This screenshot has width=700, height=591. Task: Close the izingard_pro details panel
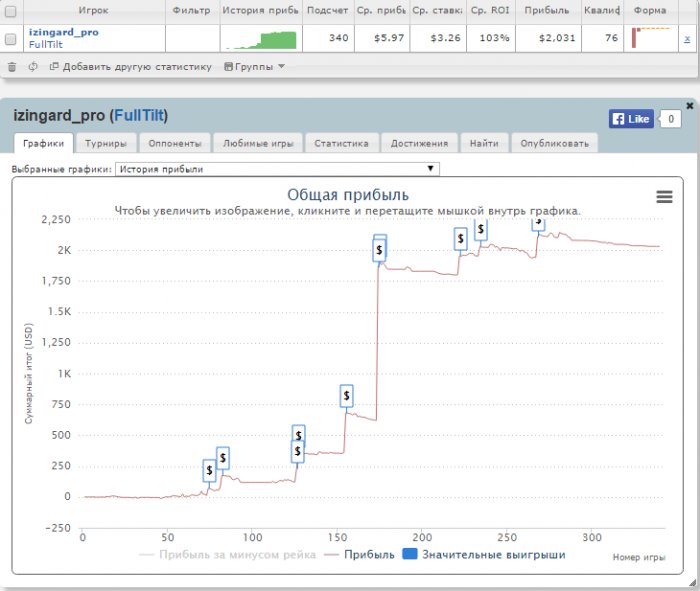tap(690, 106)
